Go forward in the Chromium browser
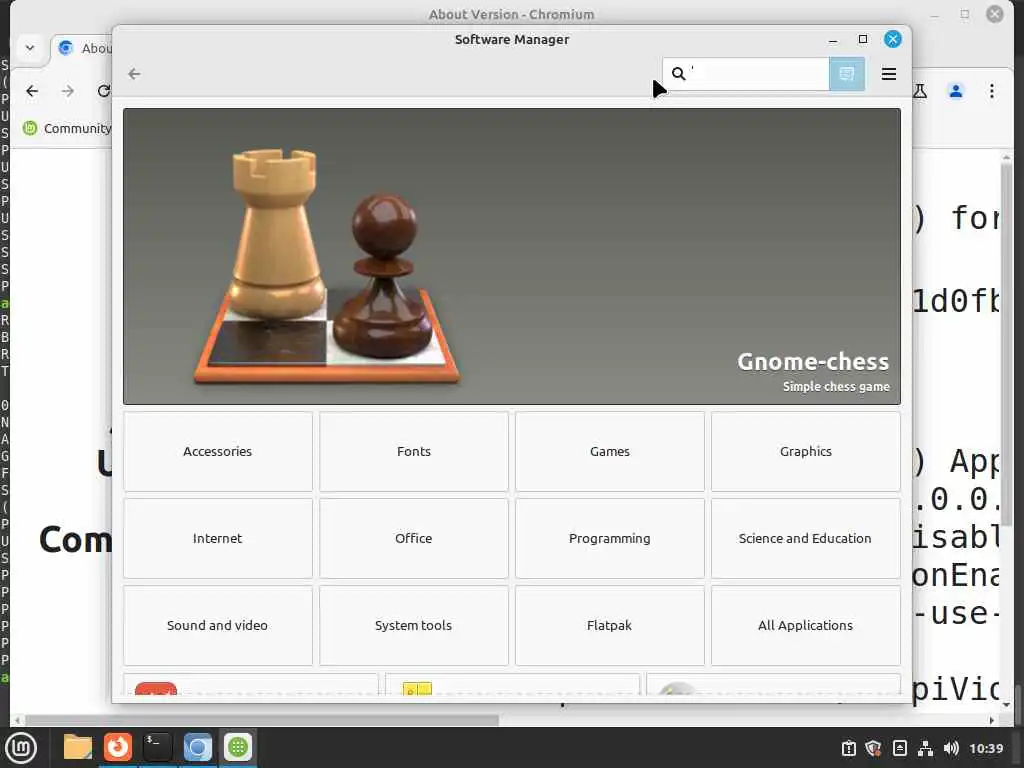 (x=68, y=91)
